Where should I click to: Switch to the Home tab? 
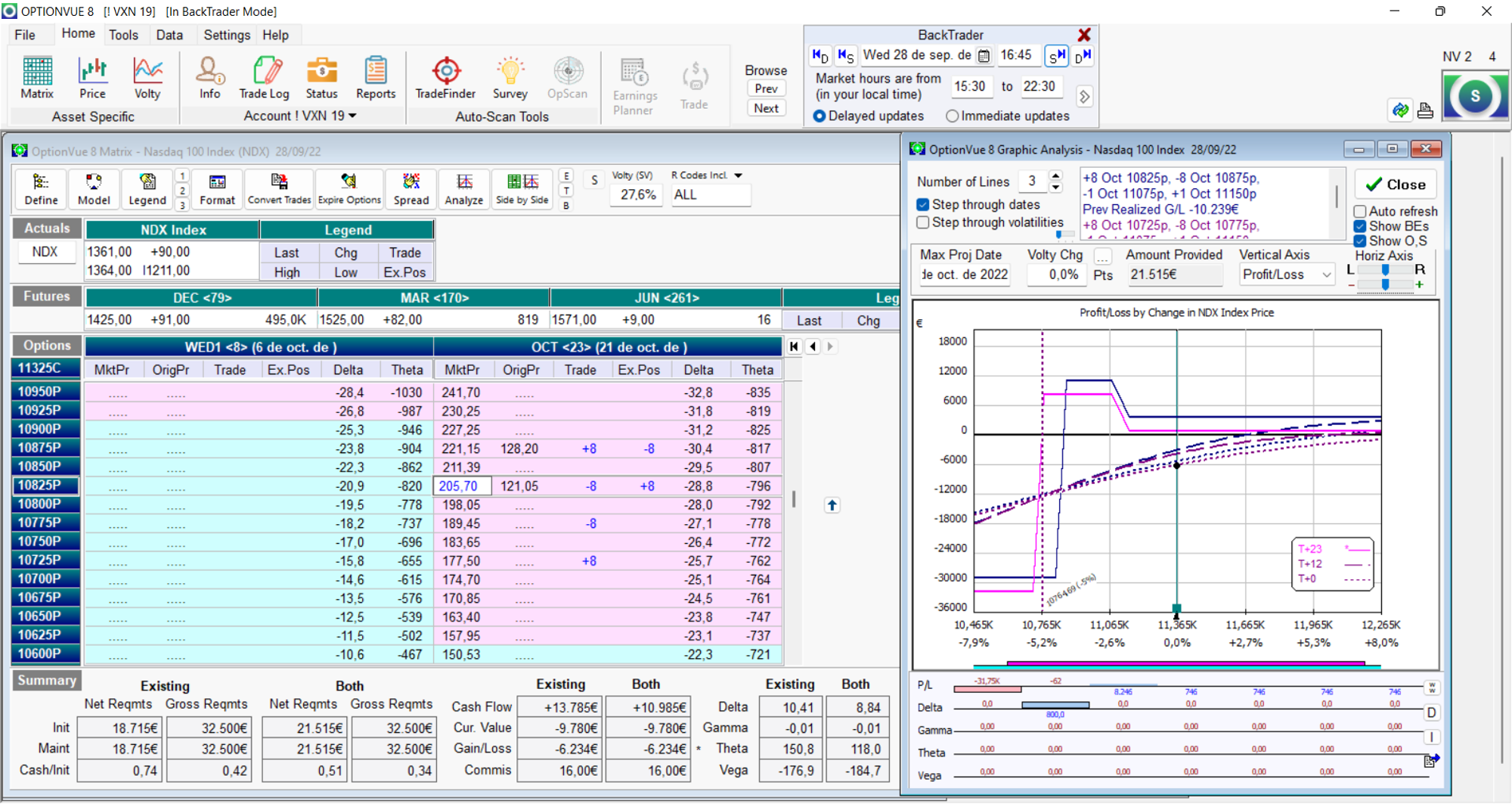point(78,33)
